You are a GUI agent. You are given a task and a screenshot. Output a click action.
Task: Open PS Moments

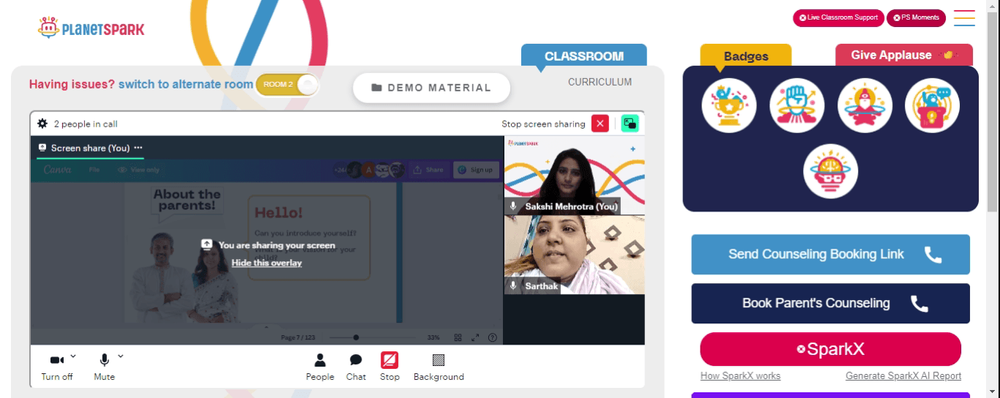916,18
